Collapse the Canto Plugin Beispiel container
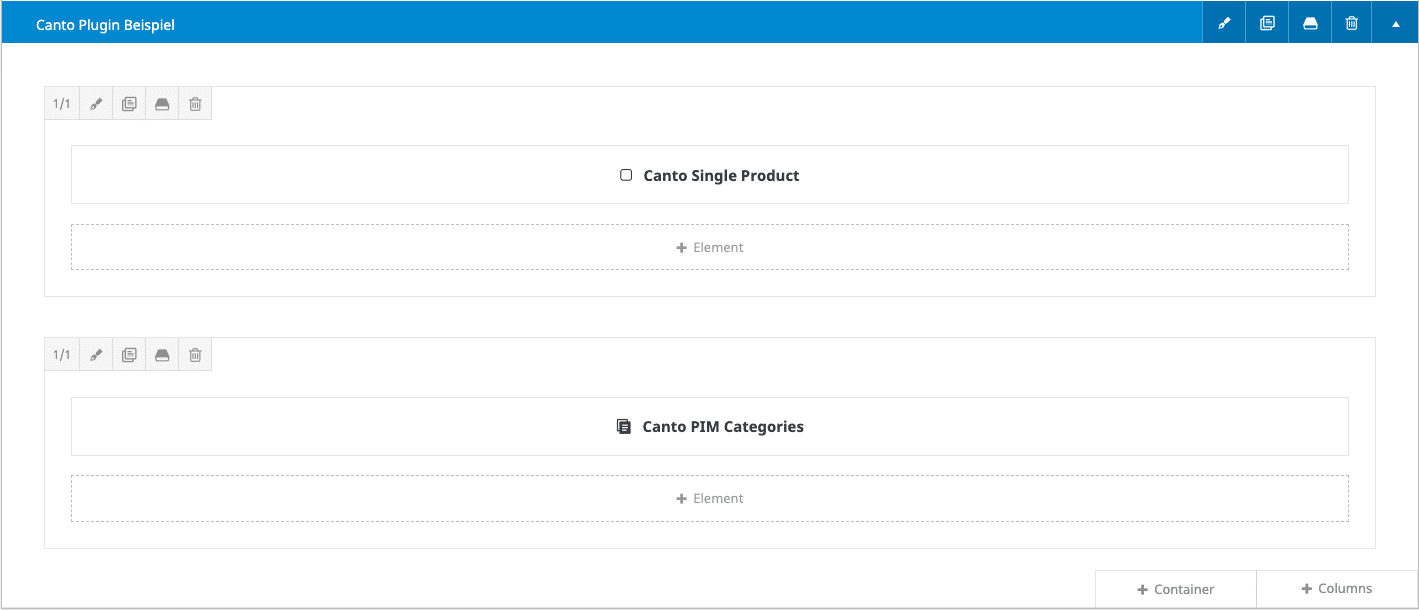Image resolution: width=1419 pixels, height=610 pixels. (1395, 23)
